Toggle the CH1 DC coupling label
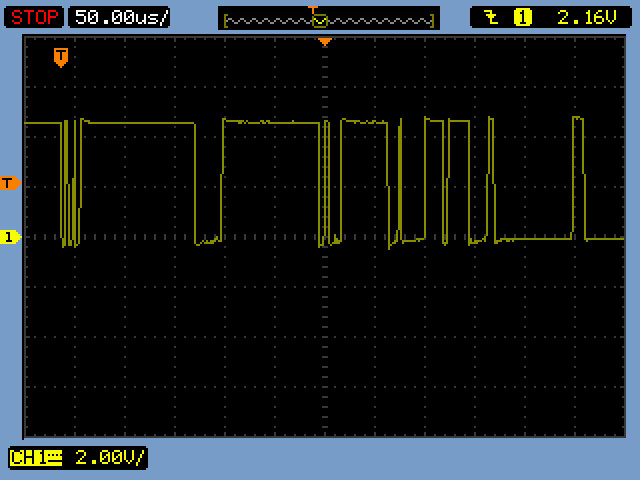Screen dimensions: 640x480 click(x=34, y=458)
